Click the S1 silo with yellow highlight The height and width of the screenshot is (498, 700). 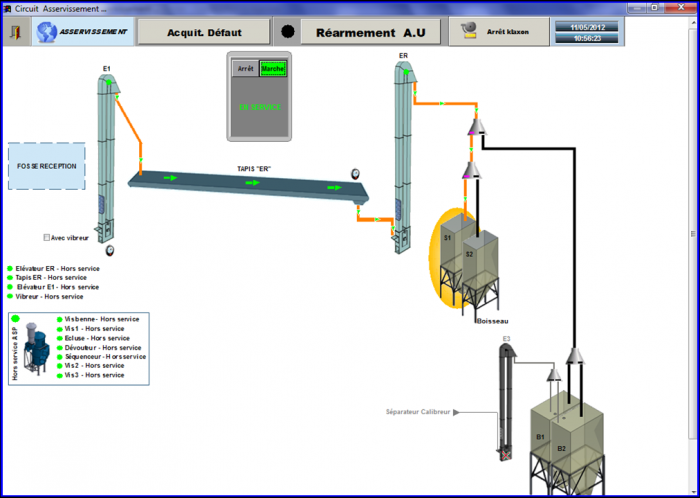tap(451, 259)
